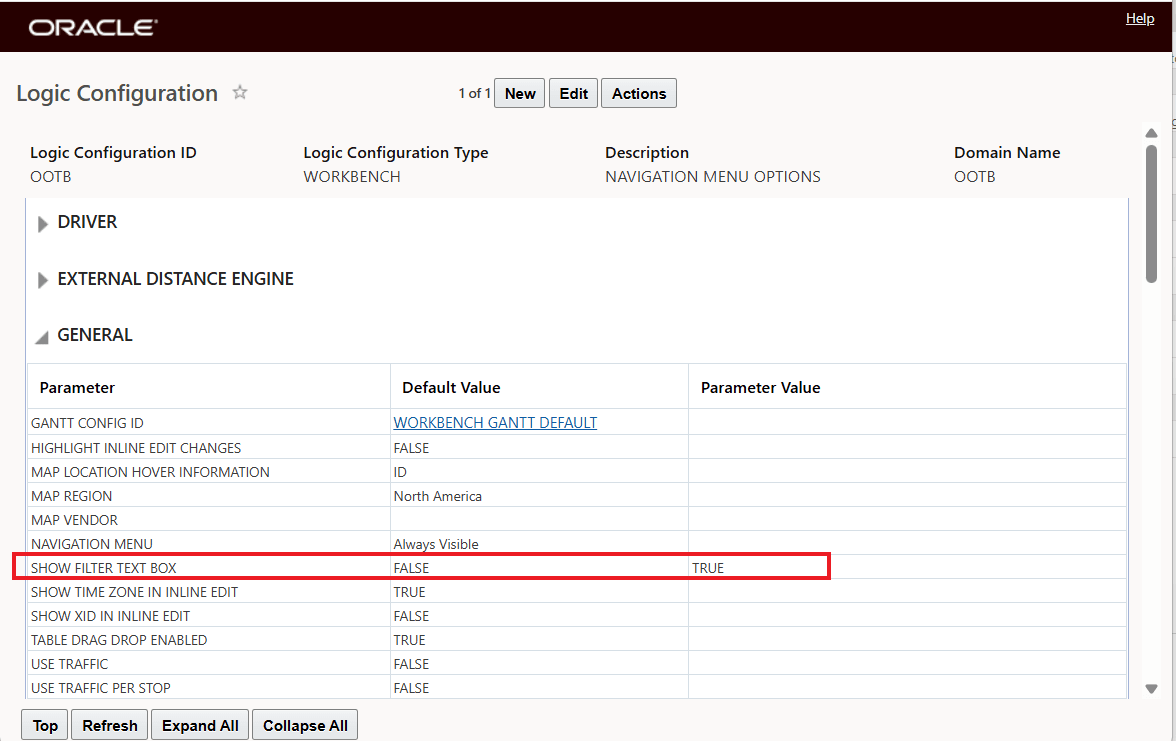This screenshot has height=741, width=1176.
Task: Collapse the GENERAL section
Action: 42,335
